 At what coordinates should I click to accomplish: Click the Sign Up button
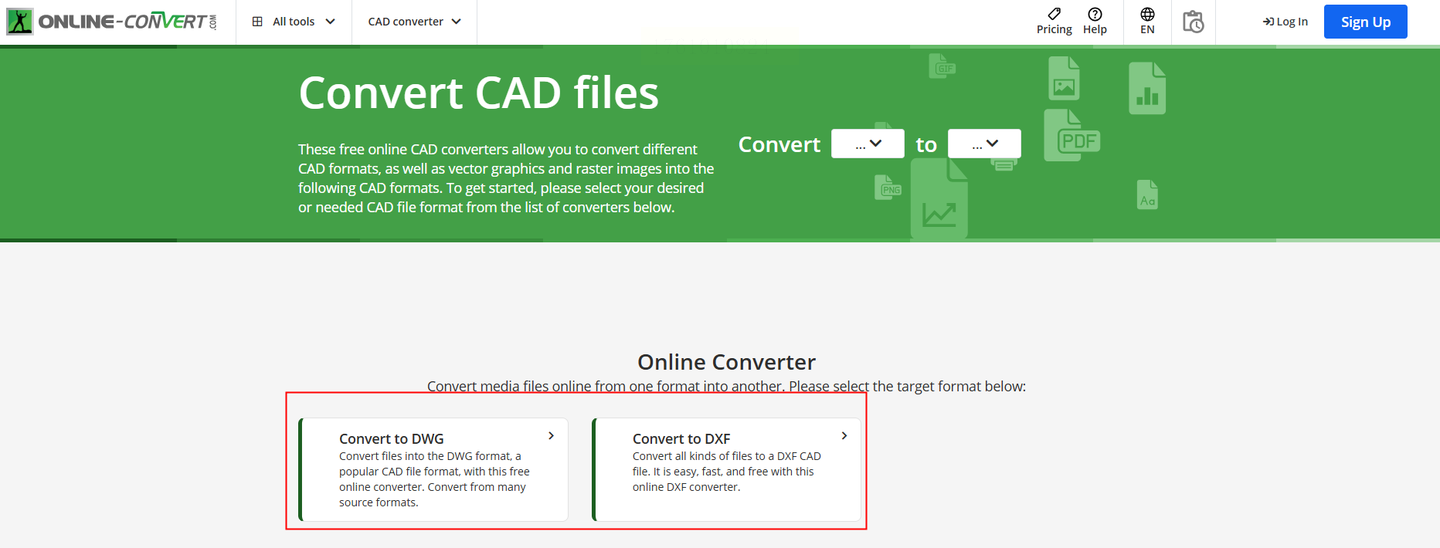pyautogui.click(x=1365, y=22)
